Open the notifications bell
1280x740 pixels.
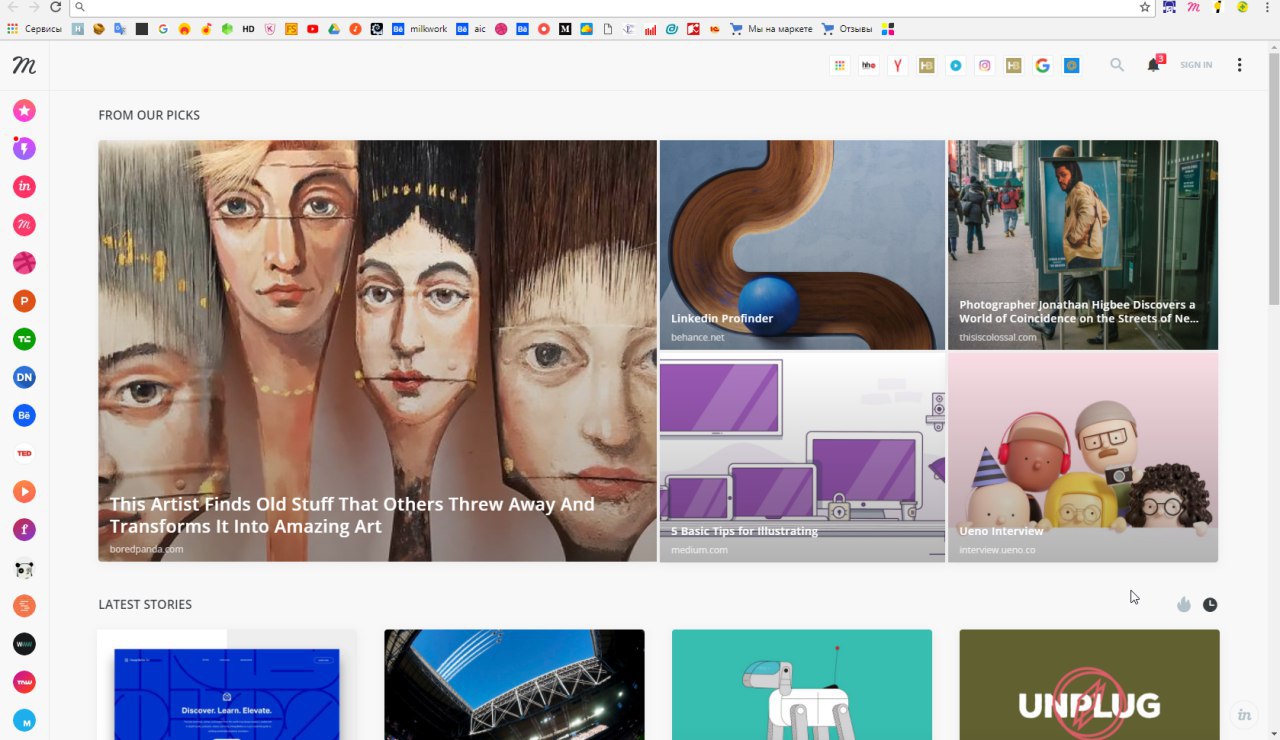pyautogui.click(x=1153, y=65)
